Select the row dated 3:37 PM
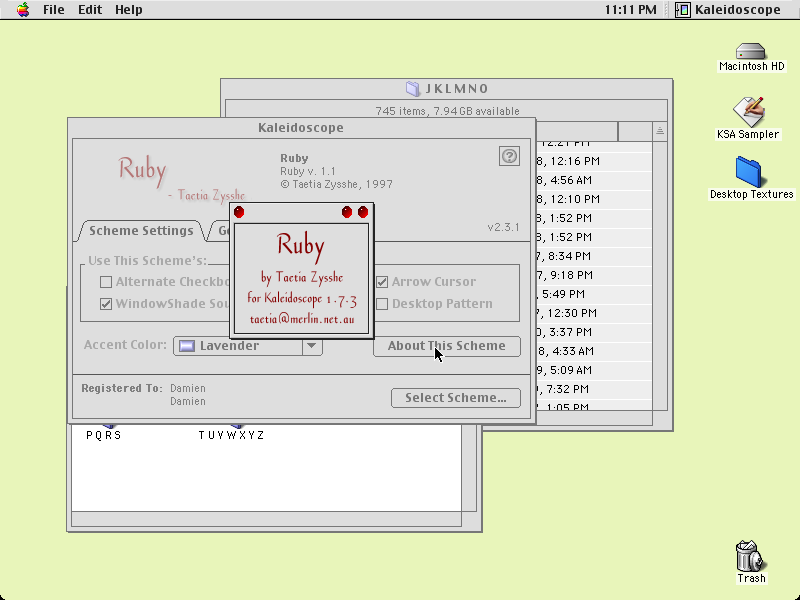Image resolution: width=800 pixels, height=600 pixels. (x=593, y=332)
